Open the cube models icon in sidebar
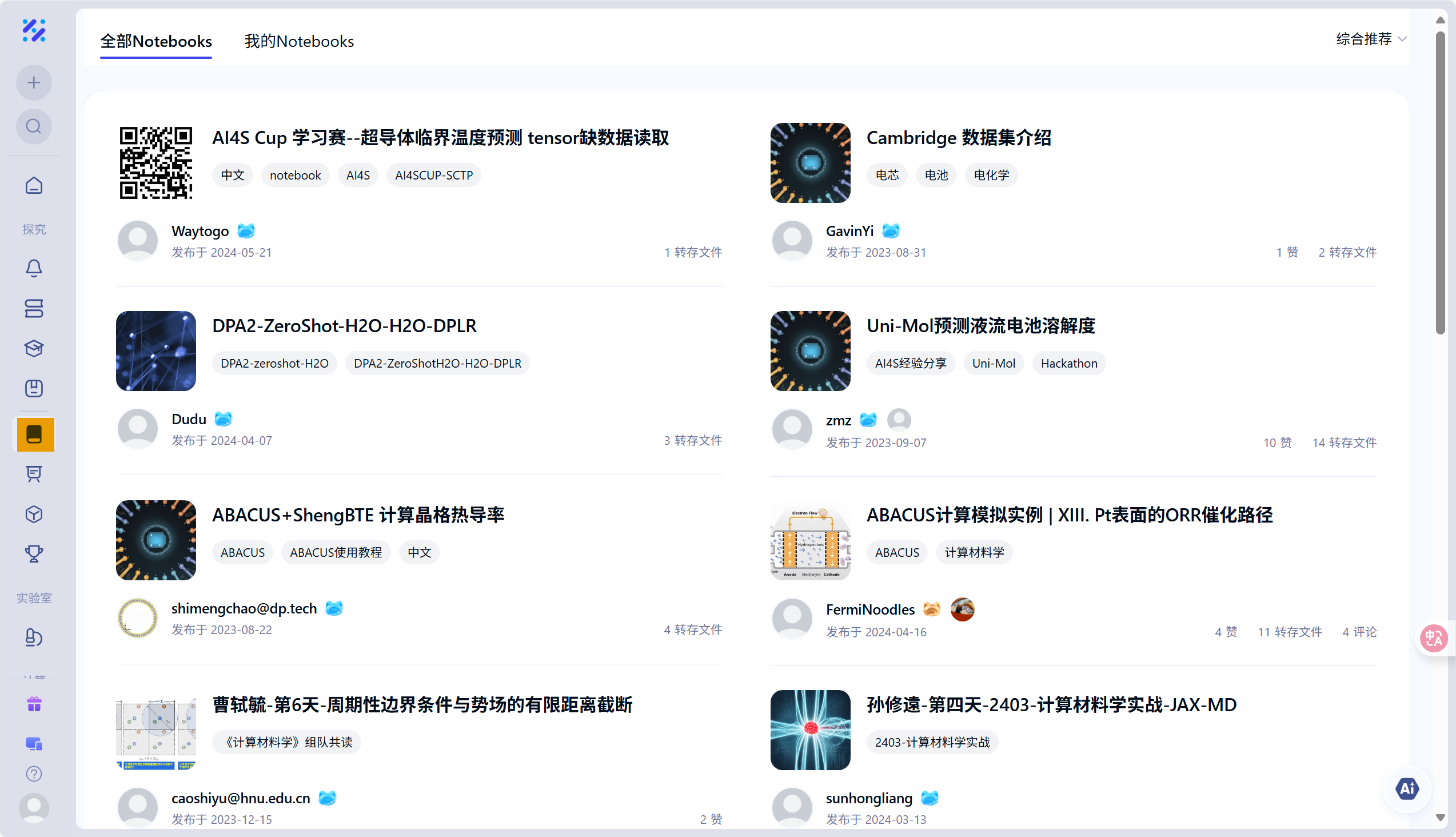 point(34,514)
